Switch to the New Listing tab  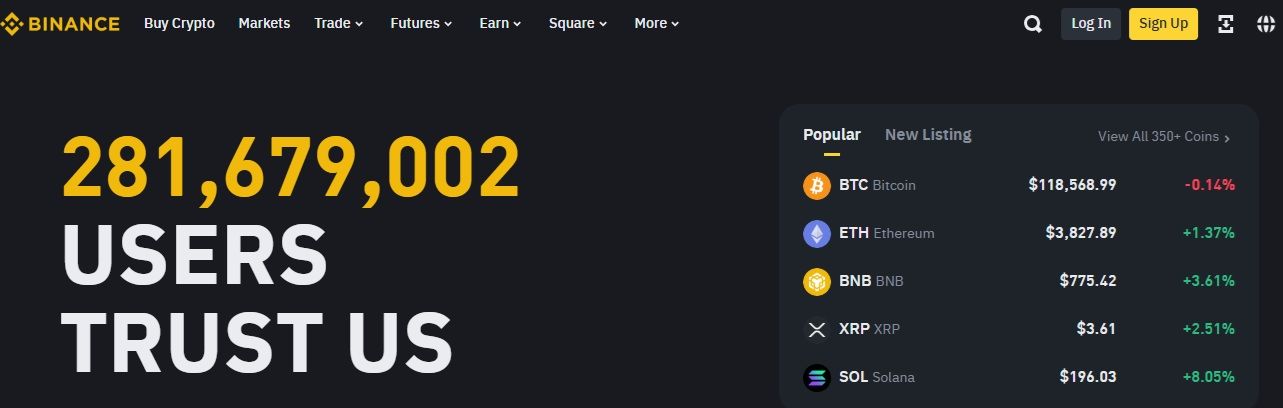928,135
